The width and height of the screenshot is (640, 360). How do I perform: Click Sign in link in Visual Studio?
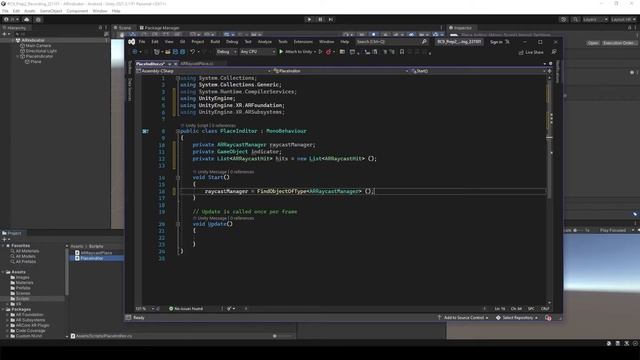click(496, 42)
